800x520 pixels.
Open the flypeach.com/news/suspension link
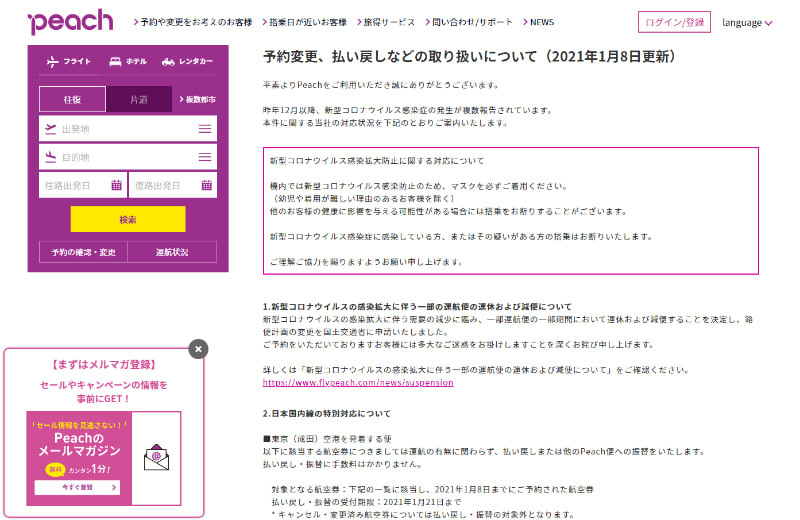click(358, 382)
